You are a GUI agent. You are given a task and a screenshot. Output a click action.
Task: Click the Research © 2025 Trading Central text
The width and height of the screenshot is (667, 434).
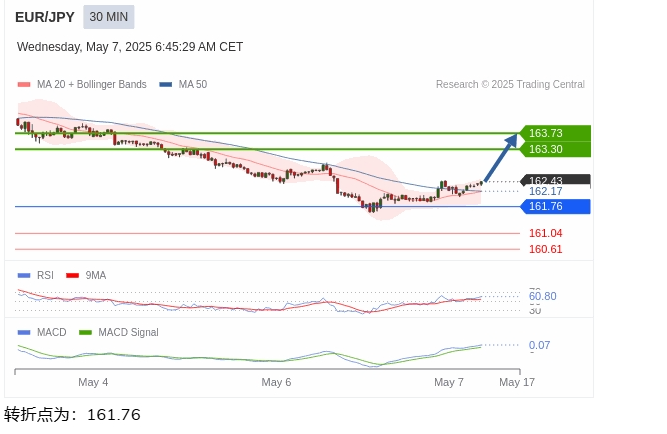510,84
